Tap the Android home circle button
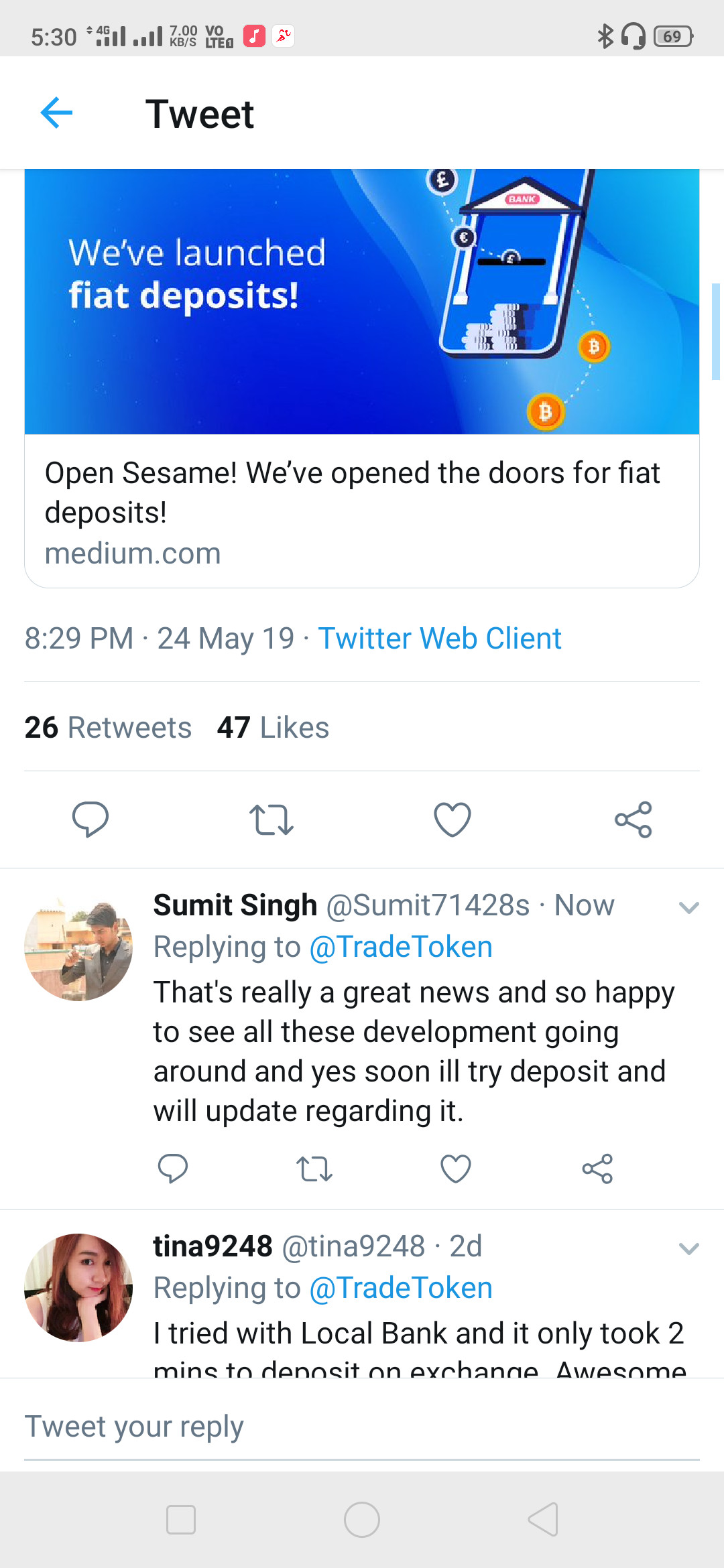Viewport: 724px width, 1568px height. (x=362, y=1519)
